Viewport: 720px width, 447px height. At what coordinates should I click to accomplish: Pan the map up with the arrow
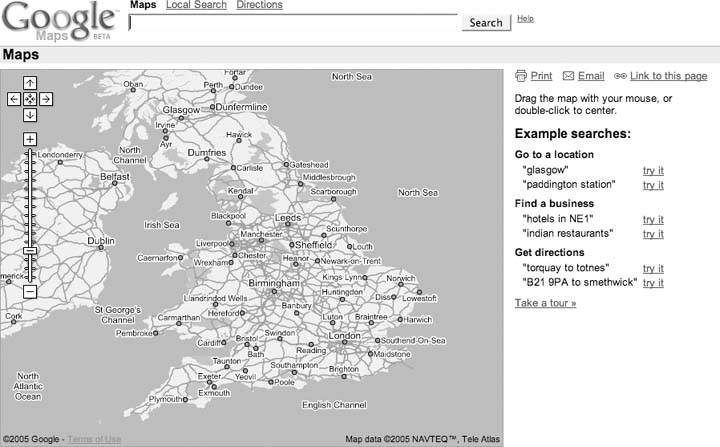pyautogui.click(x=30, y=84)
